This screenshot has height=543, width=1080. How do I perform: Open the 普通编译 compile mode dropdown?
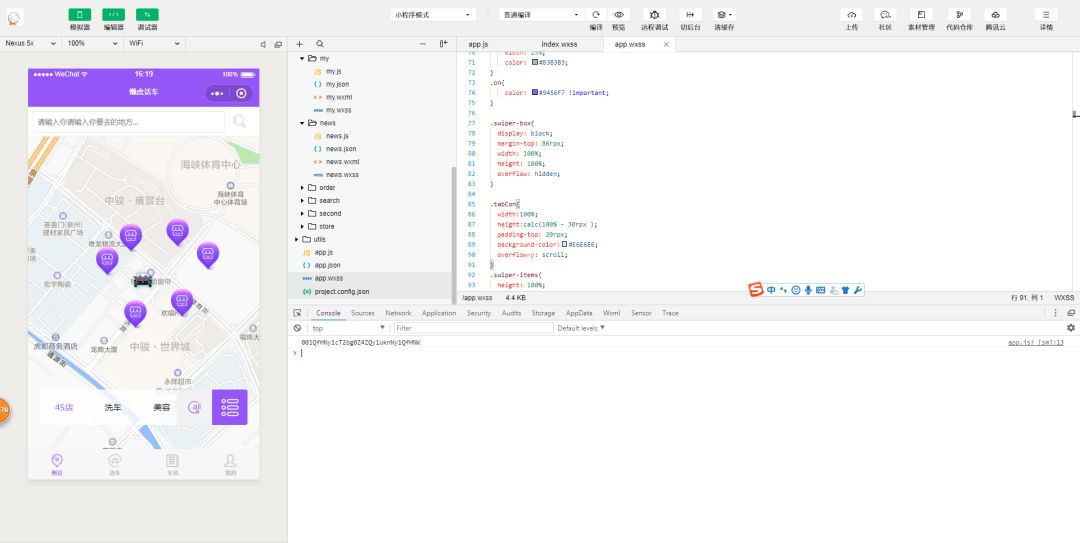(541, 14)
